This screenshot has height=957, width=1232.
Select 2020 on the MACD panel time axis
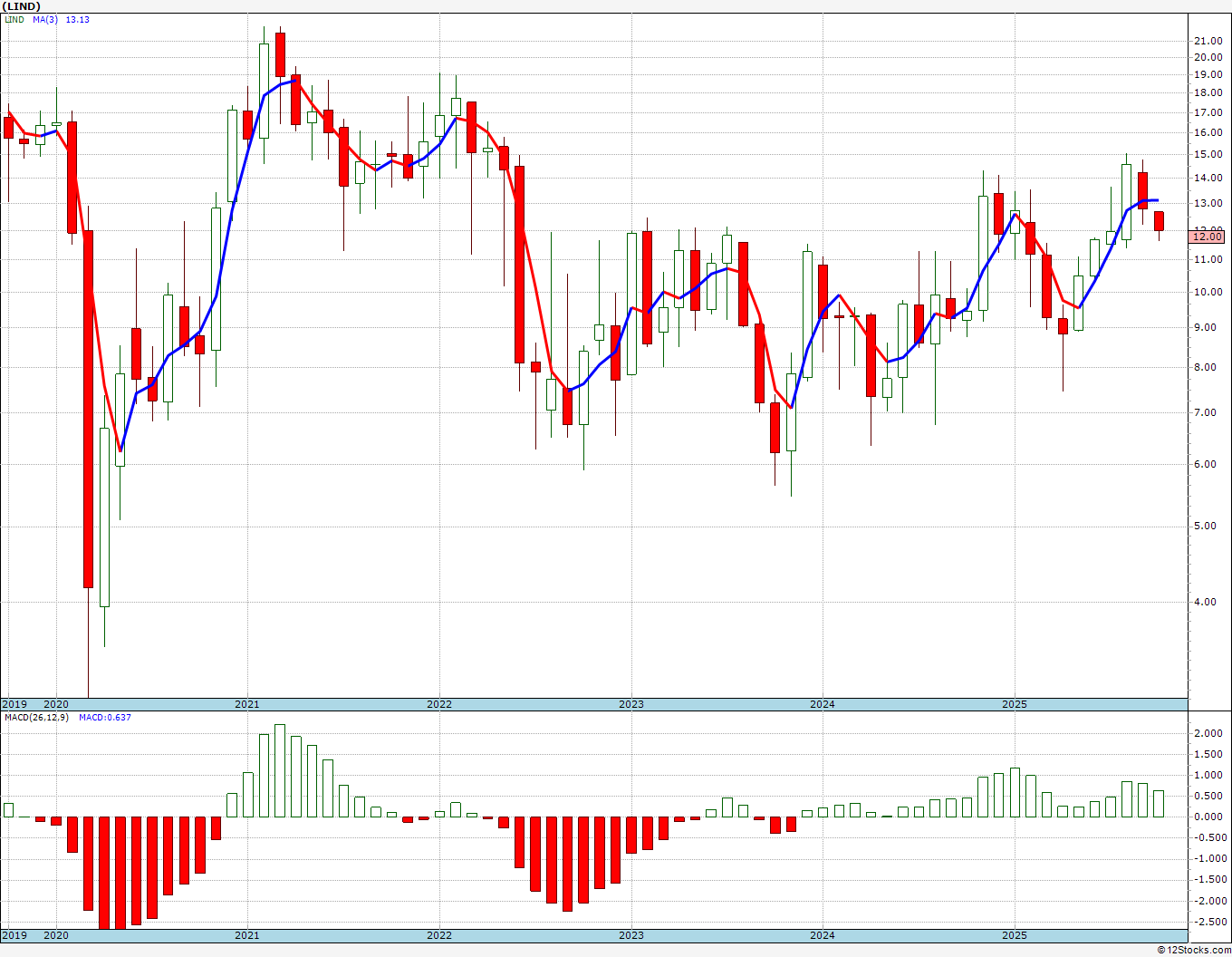click(x=56, y=935)
